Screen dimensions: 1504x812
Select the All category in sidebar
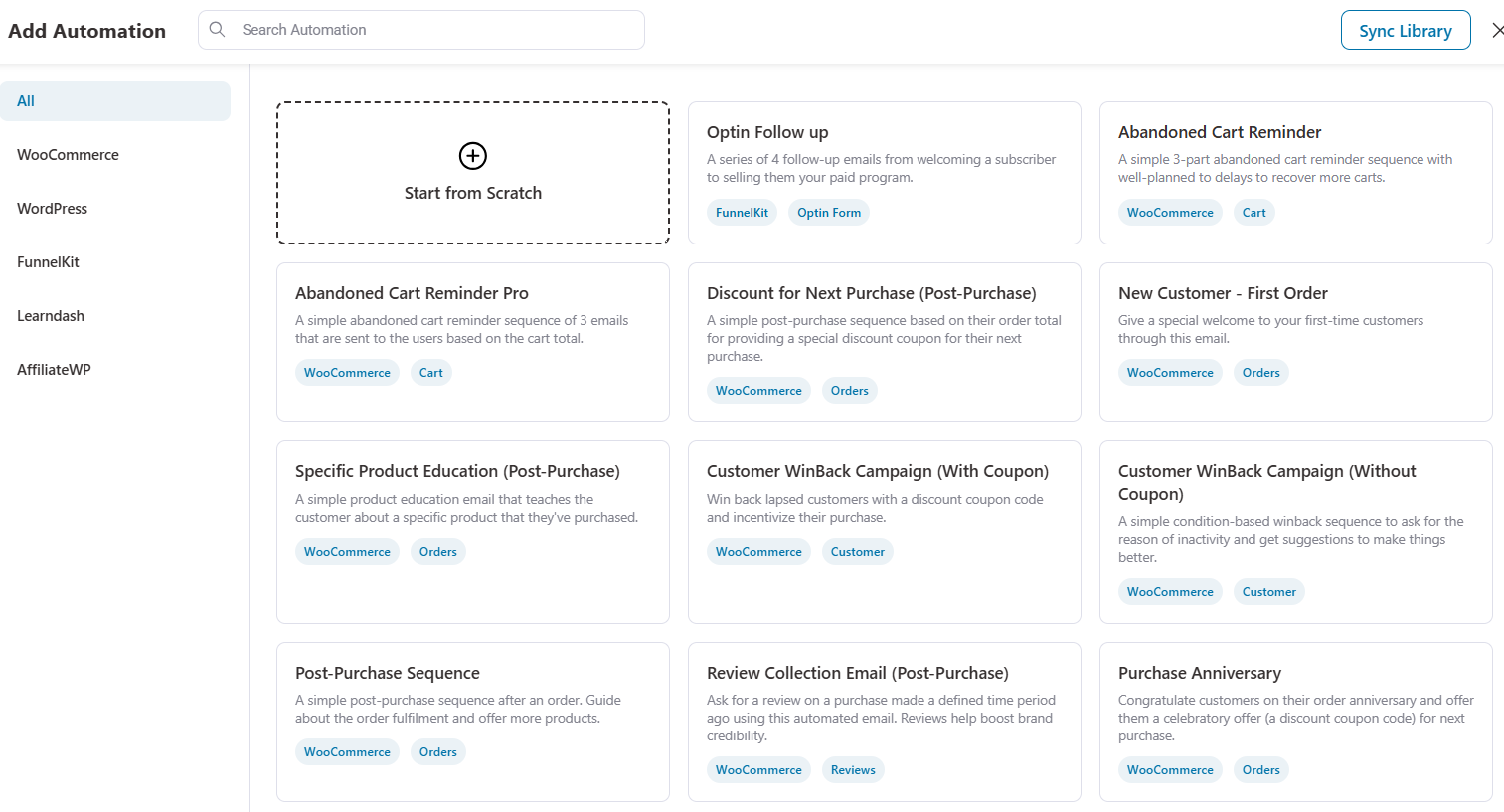(115, 101)
